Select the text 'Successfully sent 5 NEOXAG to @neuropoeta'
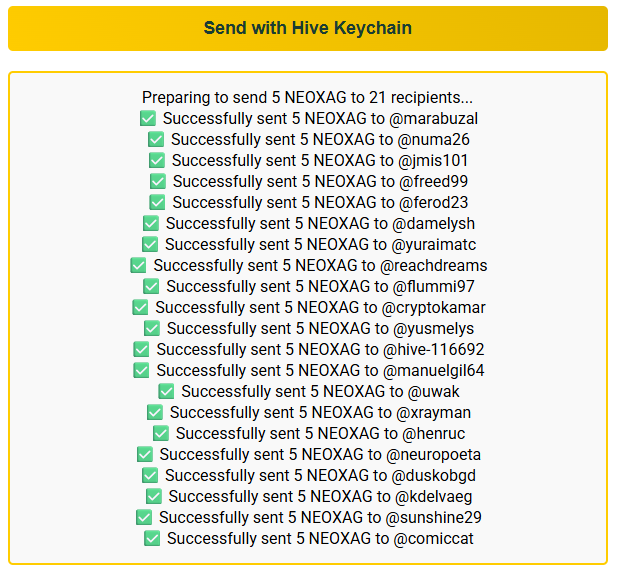The height and width of the screenshot is (570, 619). pos(320,454)
